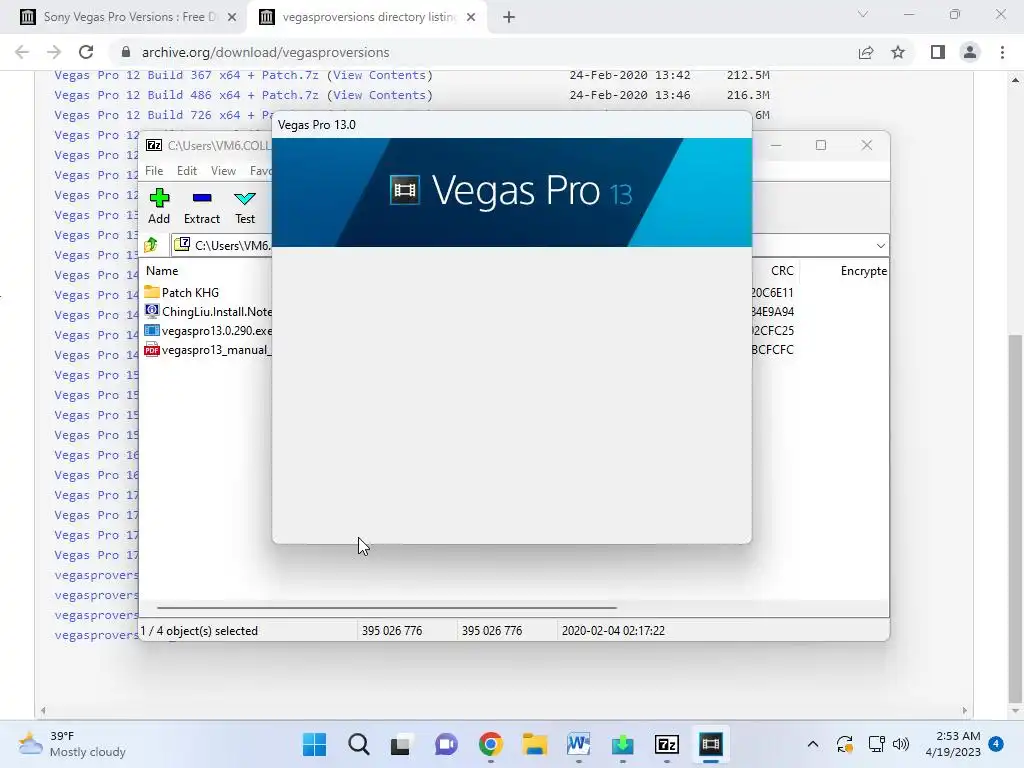Image resolution: width=1024 pixels, height=768 pixels.
Task: Open Word from taskbar
Action: coord(579,744)
